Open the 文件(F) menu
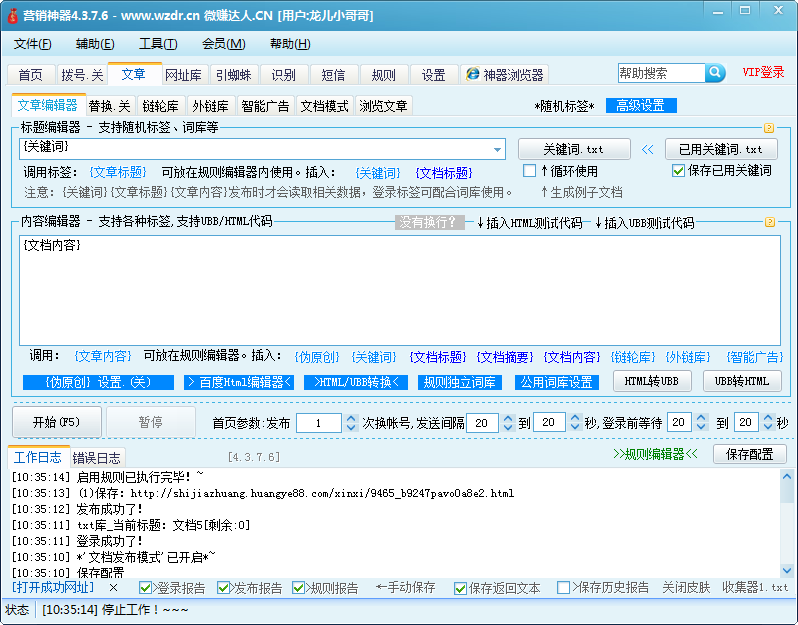 (x=33, y=44)
